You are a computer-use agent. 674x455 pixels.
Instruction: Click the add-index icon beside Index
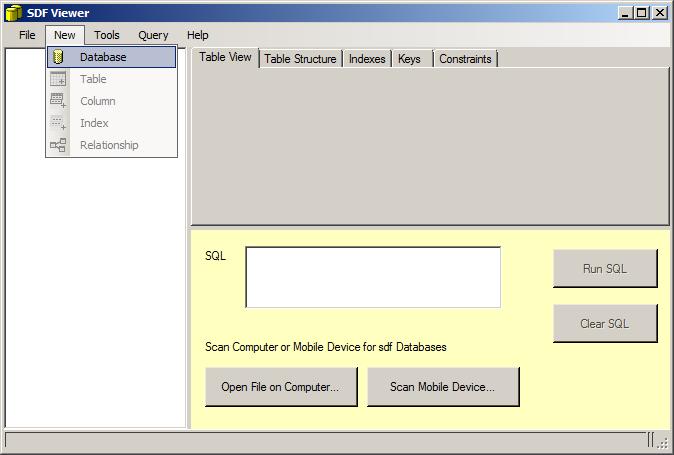click(58, 122)
